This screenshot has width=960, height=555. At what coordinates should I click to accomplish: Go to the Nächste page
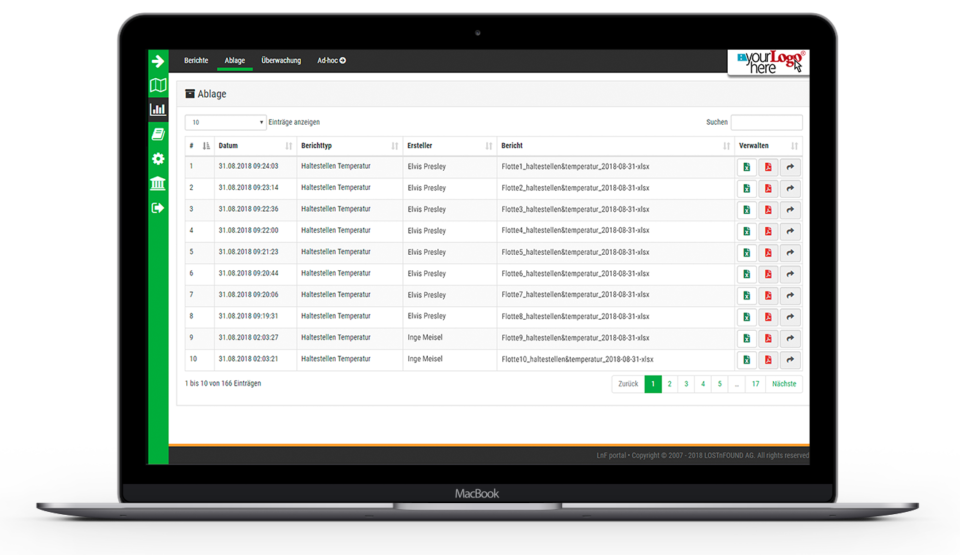(784, 384)
